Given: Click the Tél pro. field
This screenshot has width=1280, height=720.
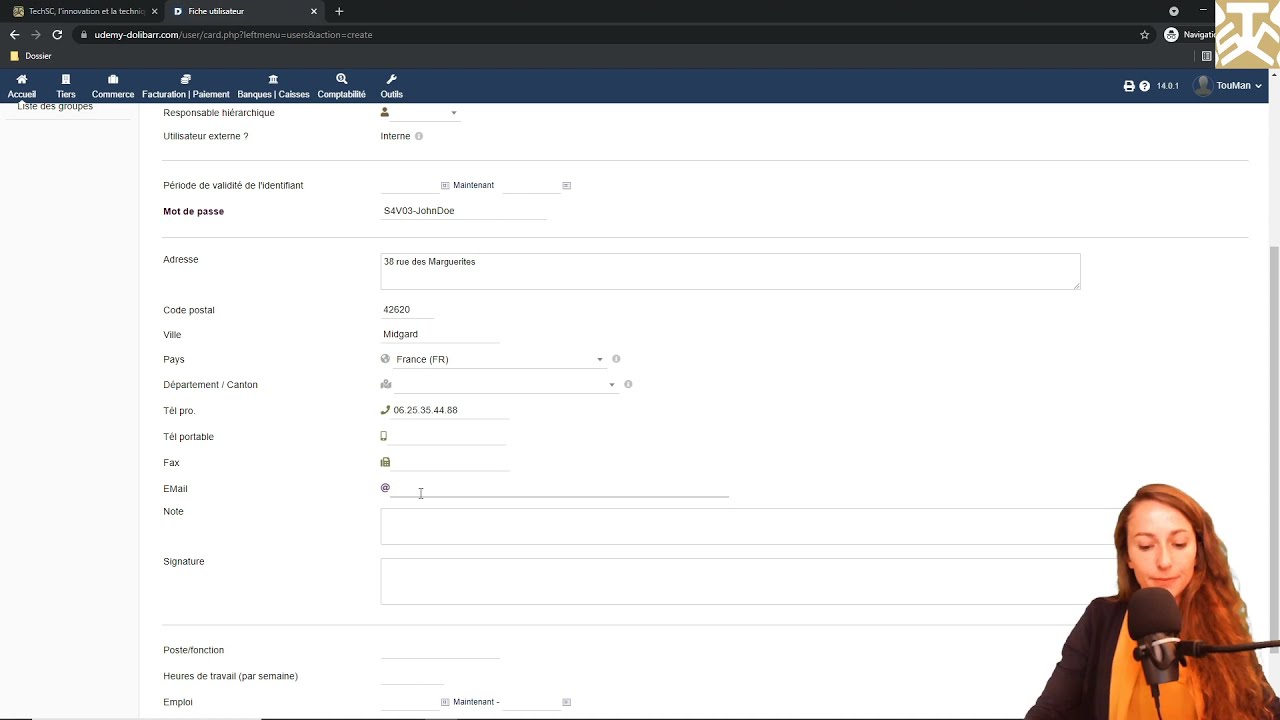Looking at the screenshot, I should coord(450,410).
